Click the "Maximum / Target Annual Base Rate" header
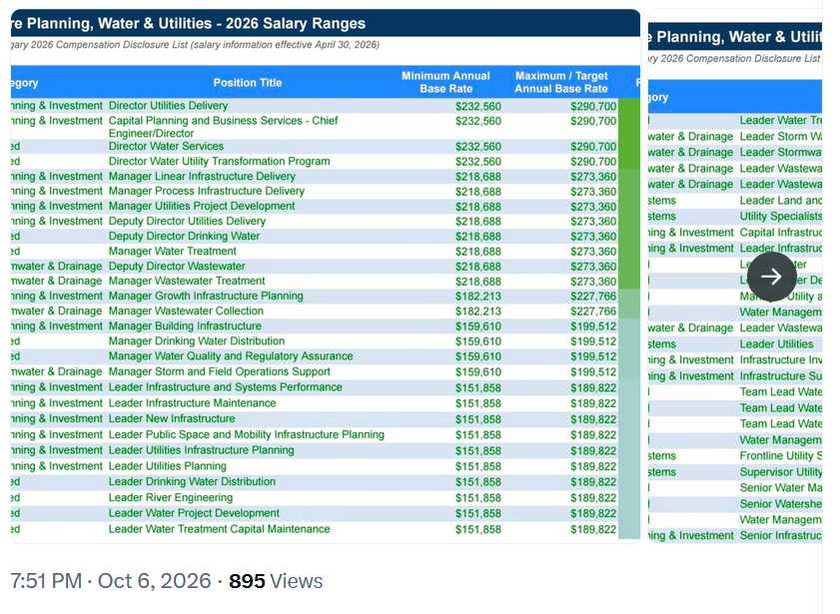The height and width of the screenshot is (614, 840). 561,82
